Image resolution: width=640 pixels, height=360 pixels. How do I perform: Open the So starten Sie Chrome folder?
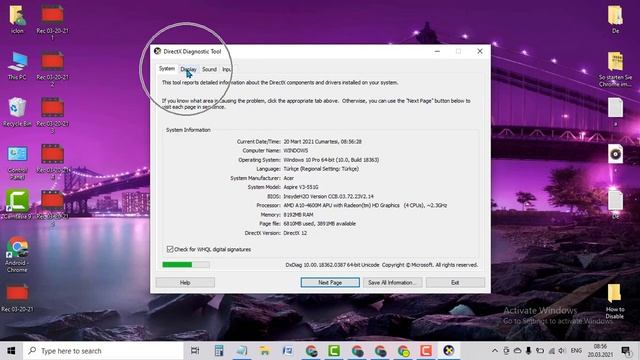[616, 69]
